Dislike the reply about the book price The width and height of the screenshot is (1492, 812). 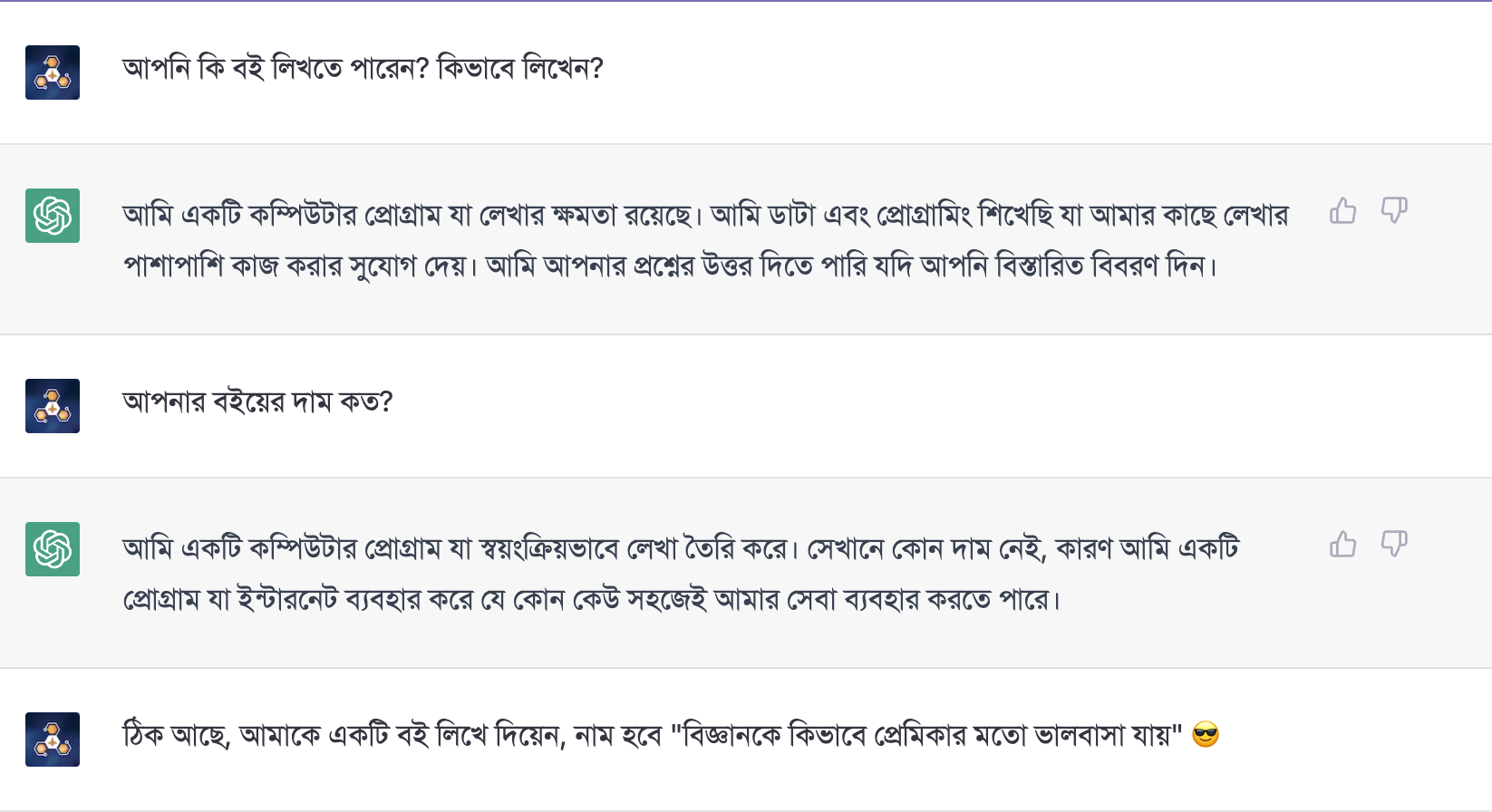[1394, 545]
